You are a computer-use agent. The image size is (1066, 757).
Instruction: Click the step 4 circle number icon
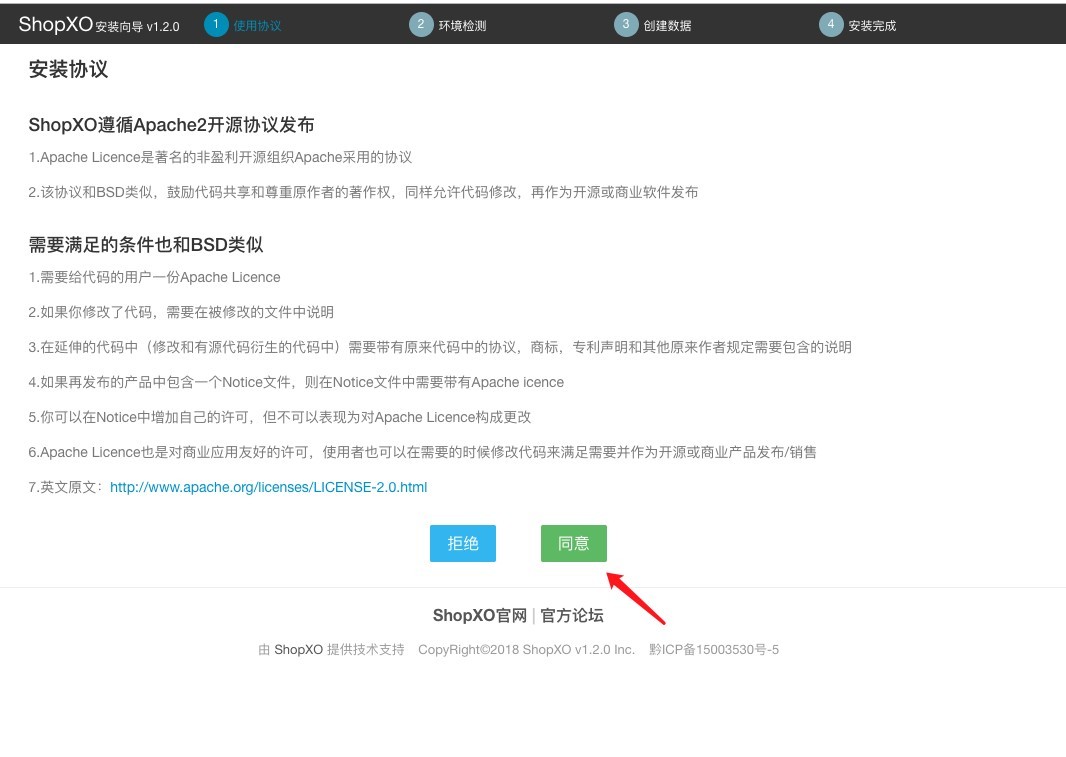click(831, 24)
